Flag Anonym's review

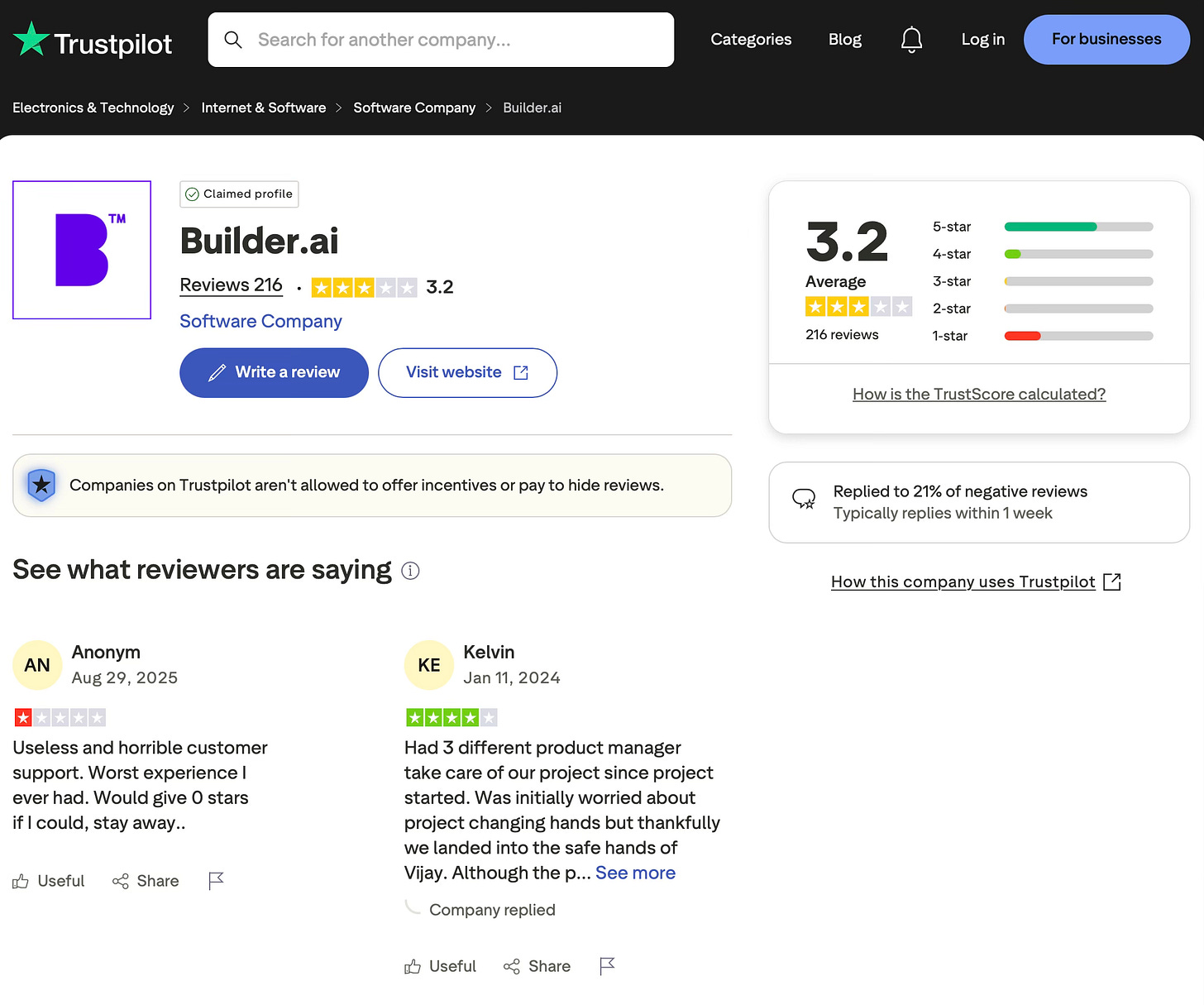coord(216,881)
